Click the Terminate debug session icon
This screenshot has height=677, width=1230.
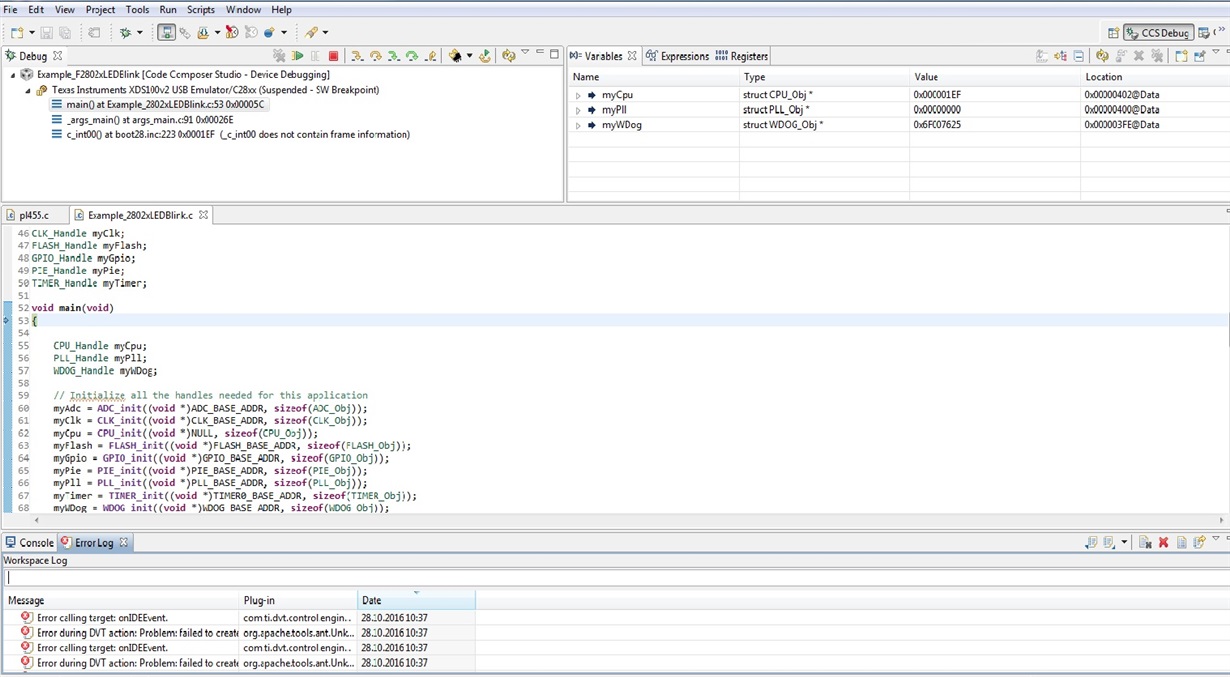(333, 55)
